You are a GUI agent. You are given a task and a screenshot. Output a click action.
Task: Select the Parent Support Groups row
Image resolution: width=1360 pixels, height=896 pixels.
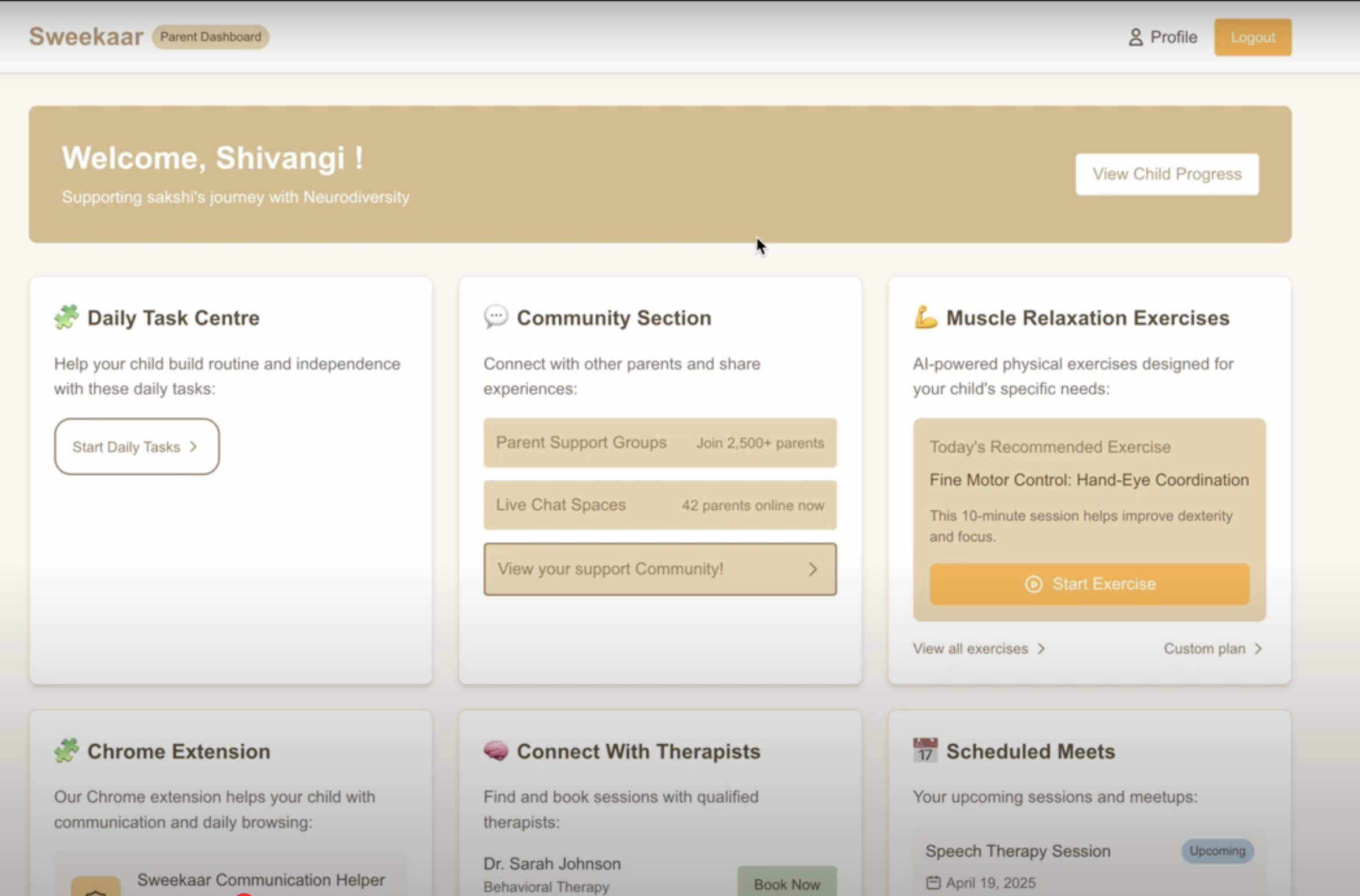(660, 443)
